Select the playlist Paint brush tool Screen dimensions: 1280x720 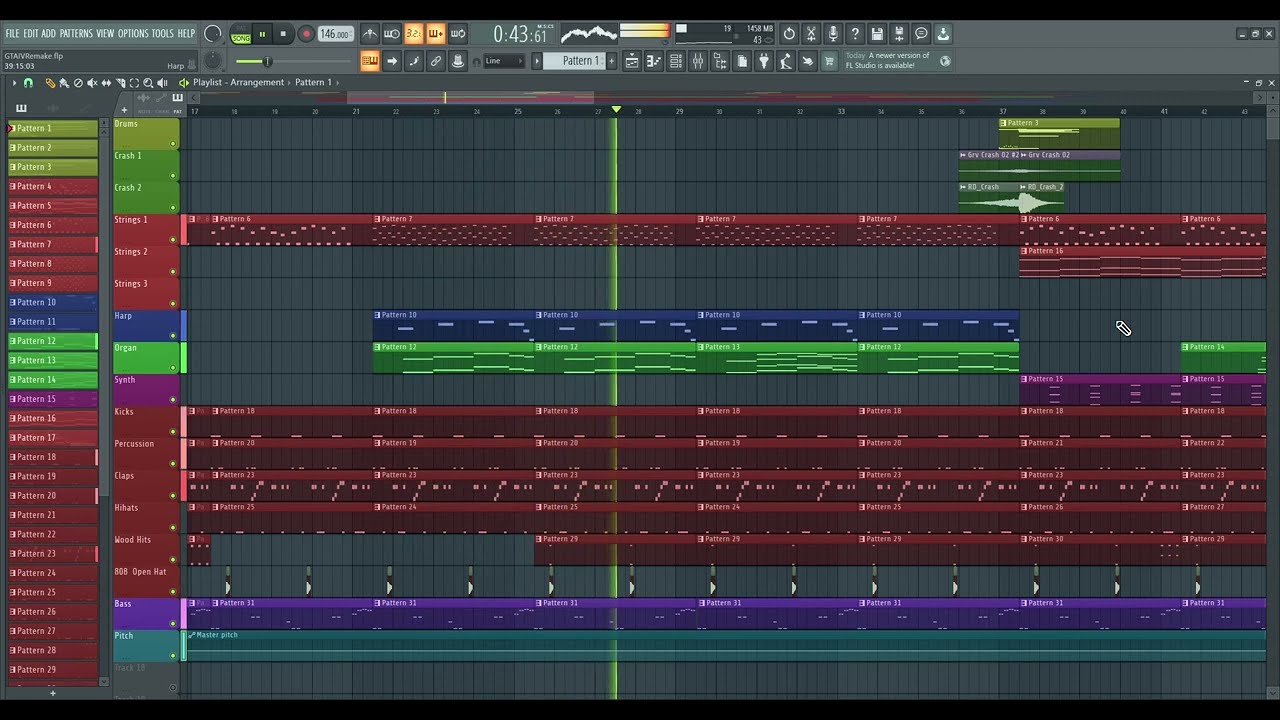64,83
